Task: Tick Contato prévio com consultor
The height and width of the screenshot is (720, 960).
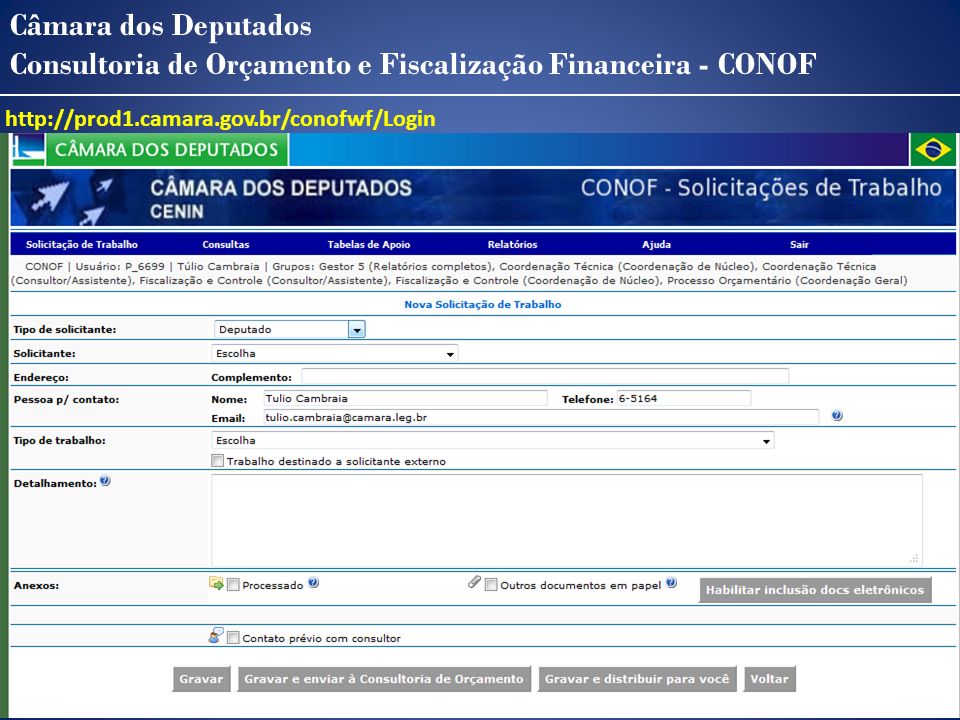Action: [x=233, y=638]
